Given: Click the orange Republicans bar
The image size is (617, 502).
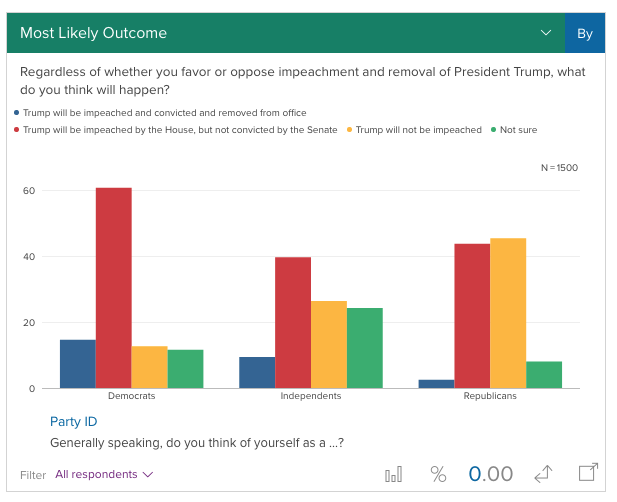Looking at the screenshot, I should point(508,313).
